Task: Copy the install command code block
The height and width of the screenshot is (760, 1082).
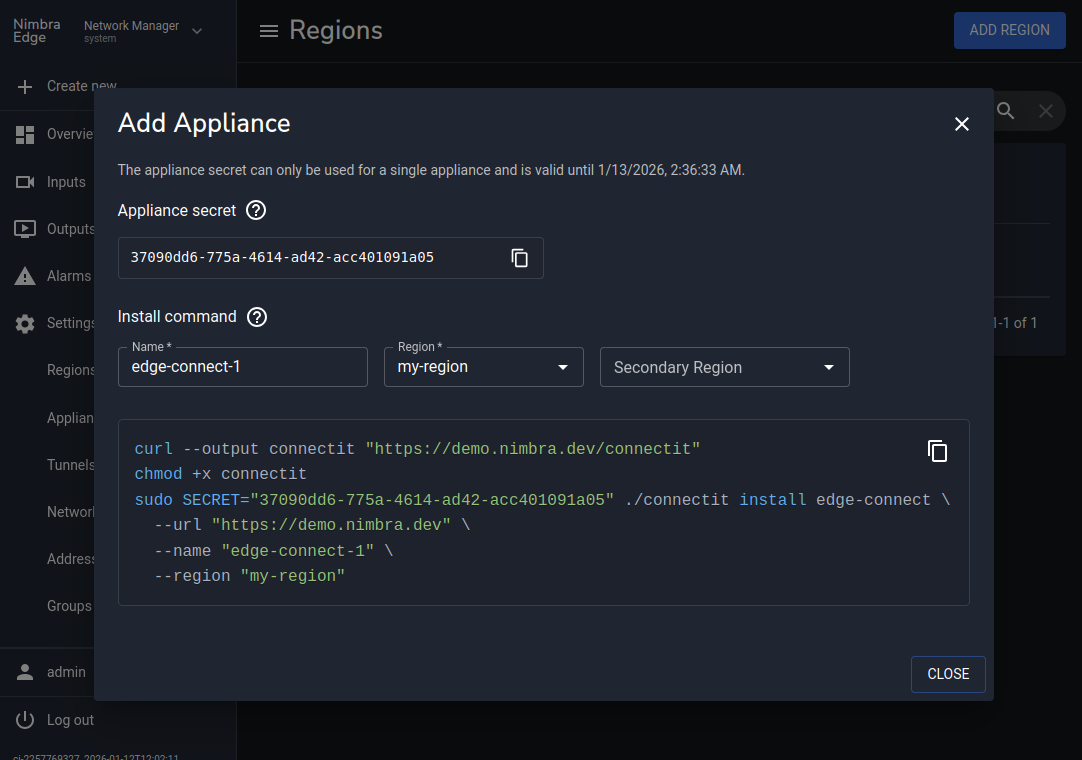Action: coord(937,451)
